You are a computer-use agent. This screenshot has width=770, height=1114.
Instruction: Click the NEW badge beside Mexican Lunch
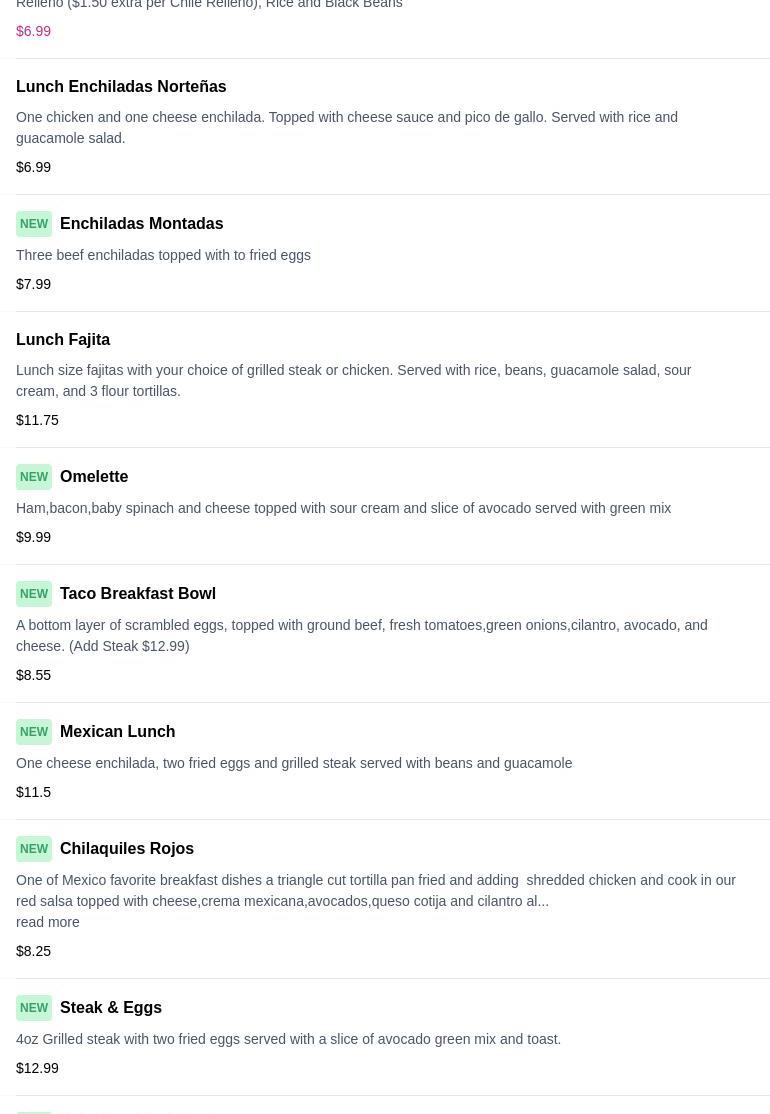(x=34, y=732)
